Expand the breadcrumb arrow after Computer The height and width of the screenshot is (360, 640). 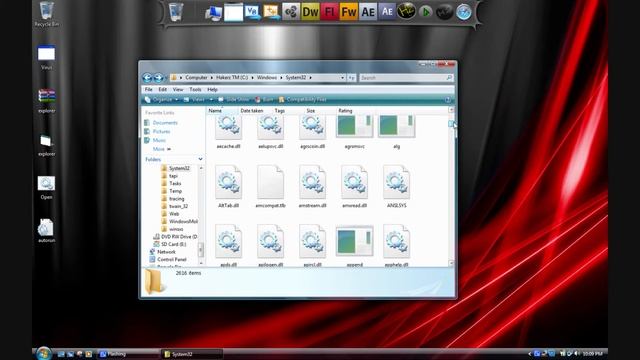pyautogui.click(x=211, y=78)
